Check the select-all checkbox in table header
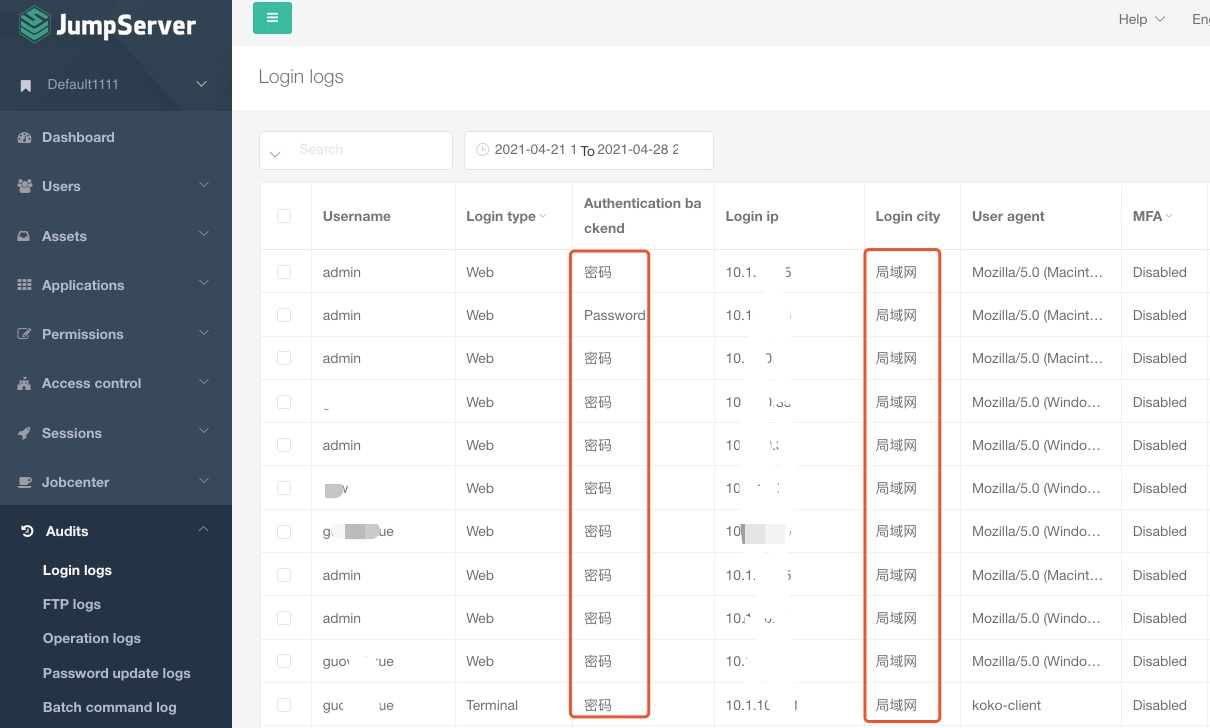The width and height of the screenshot is (1210, 728). click(x=285, y=216)
